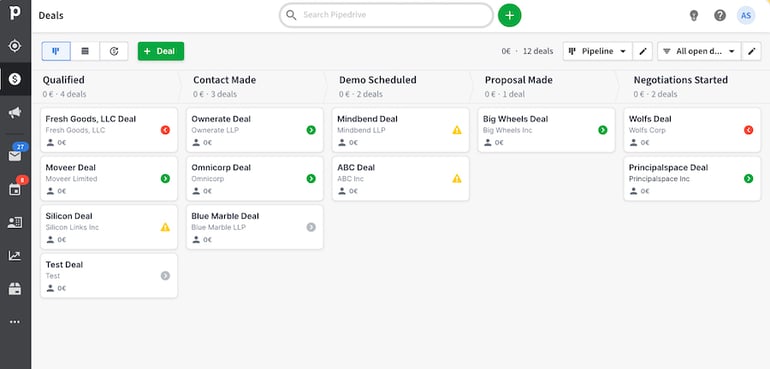Click the Ownerate LLP organization name
This screenshot has height=369, width=770.
click(215, 130)
